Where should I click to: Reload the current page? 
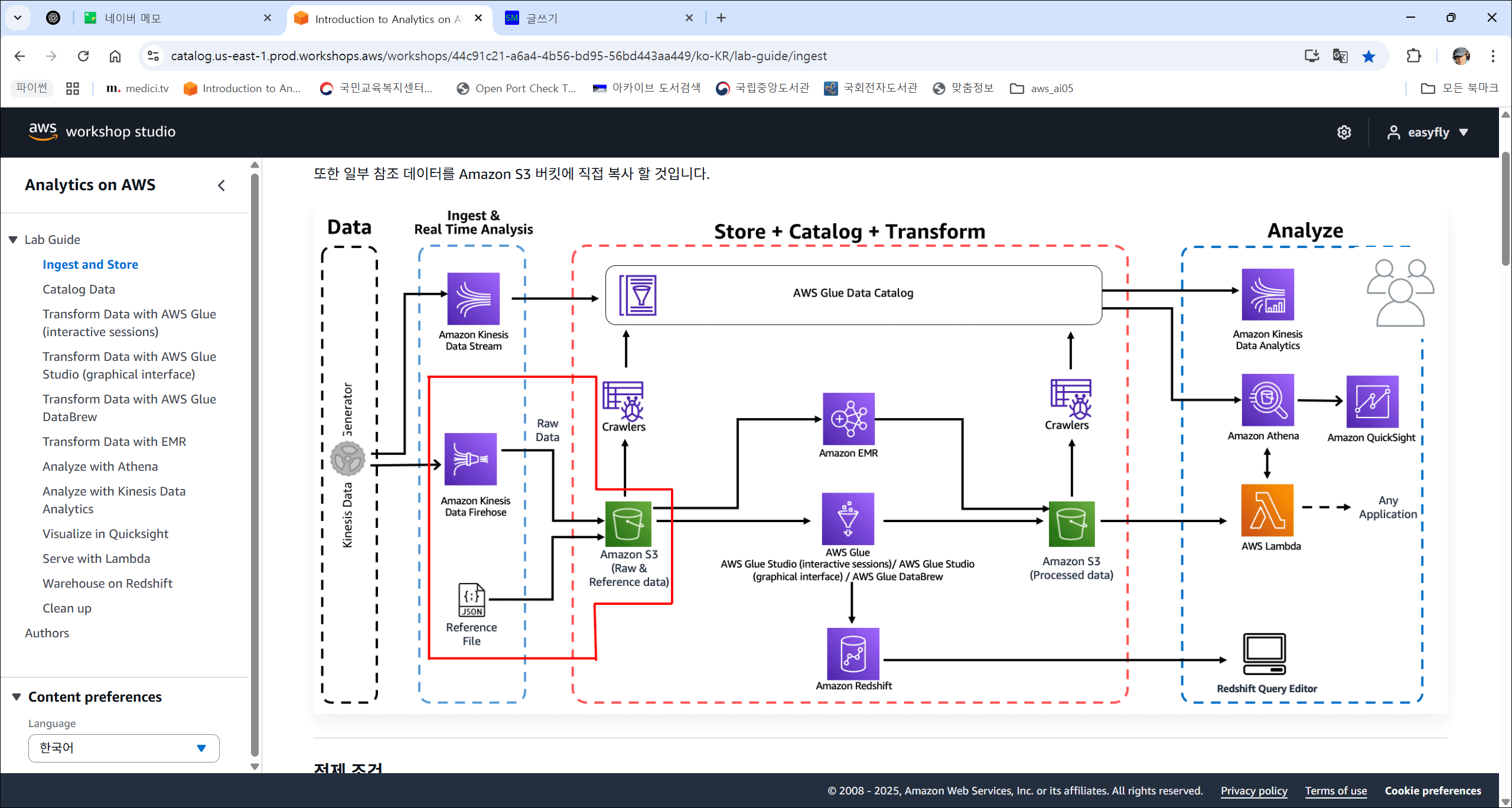click(x=83, y=56)
